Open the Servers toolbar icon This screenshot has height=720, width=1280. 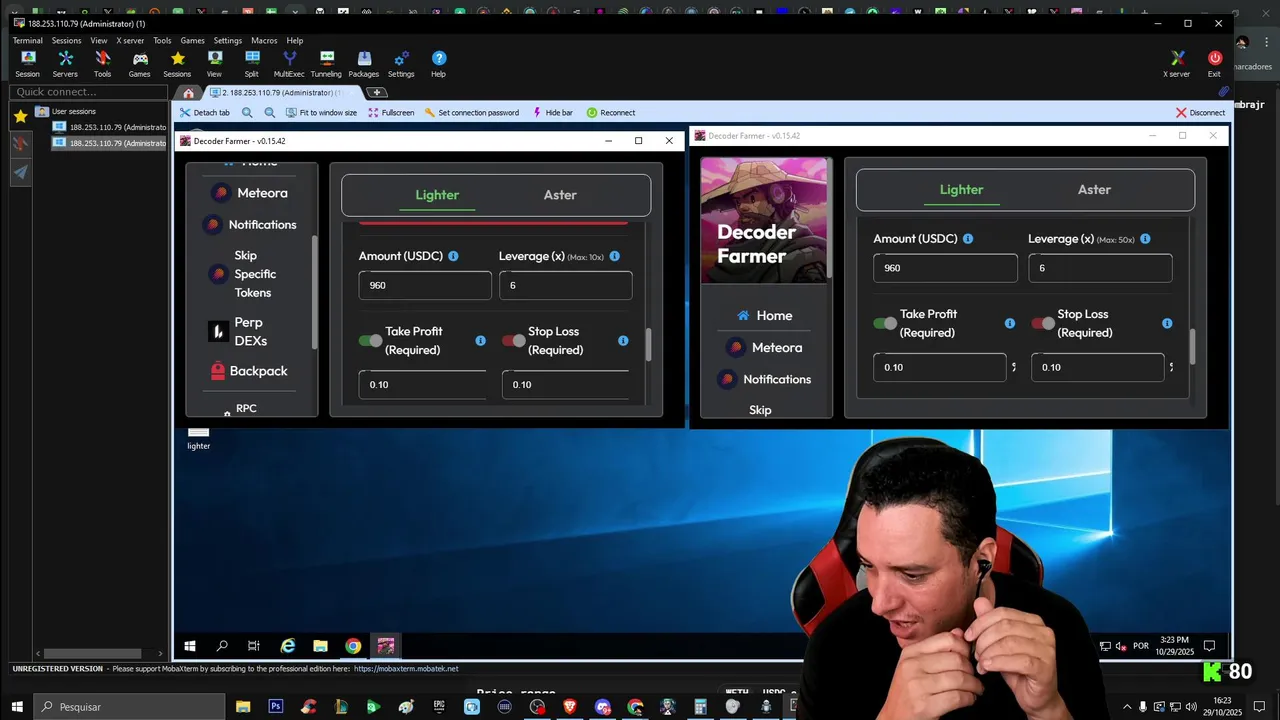[x=65, y=64]
